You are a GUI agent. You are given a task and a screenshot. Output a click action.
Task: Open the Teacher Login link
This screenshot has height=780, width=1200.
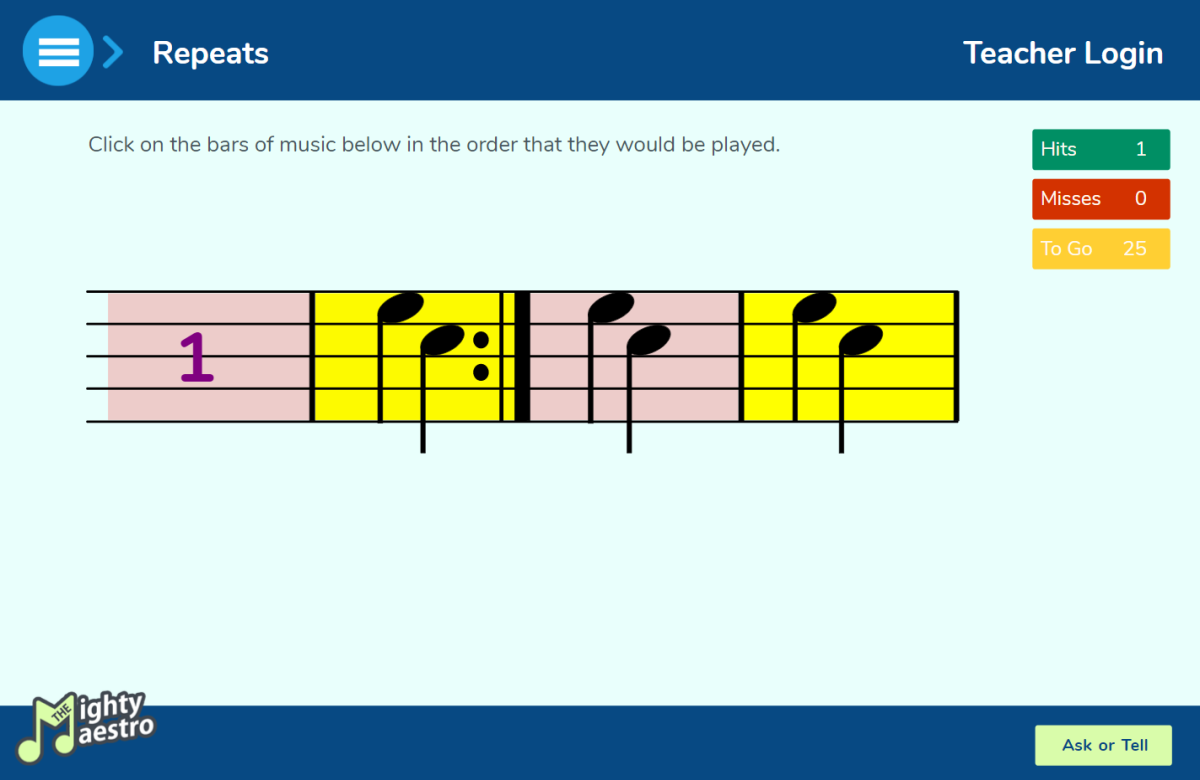[1063, 53]
